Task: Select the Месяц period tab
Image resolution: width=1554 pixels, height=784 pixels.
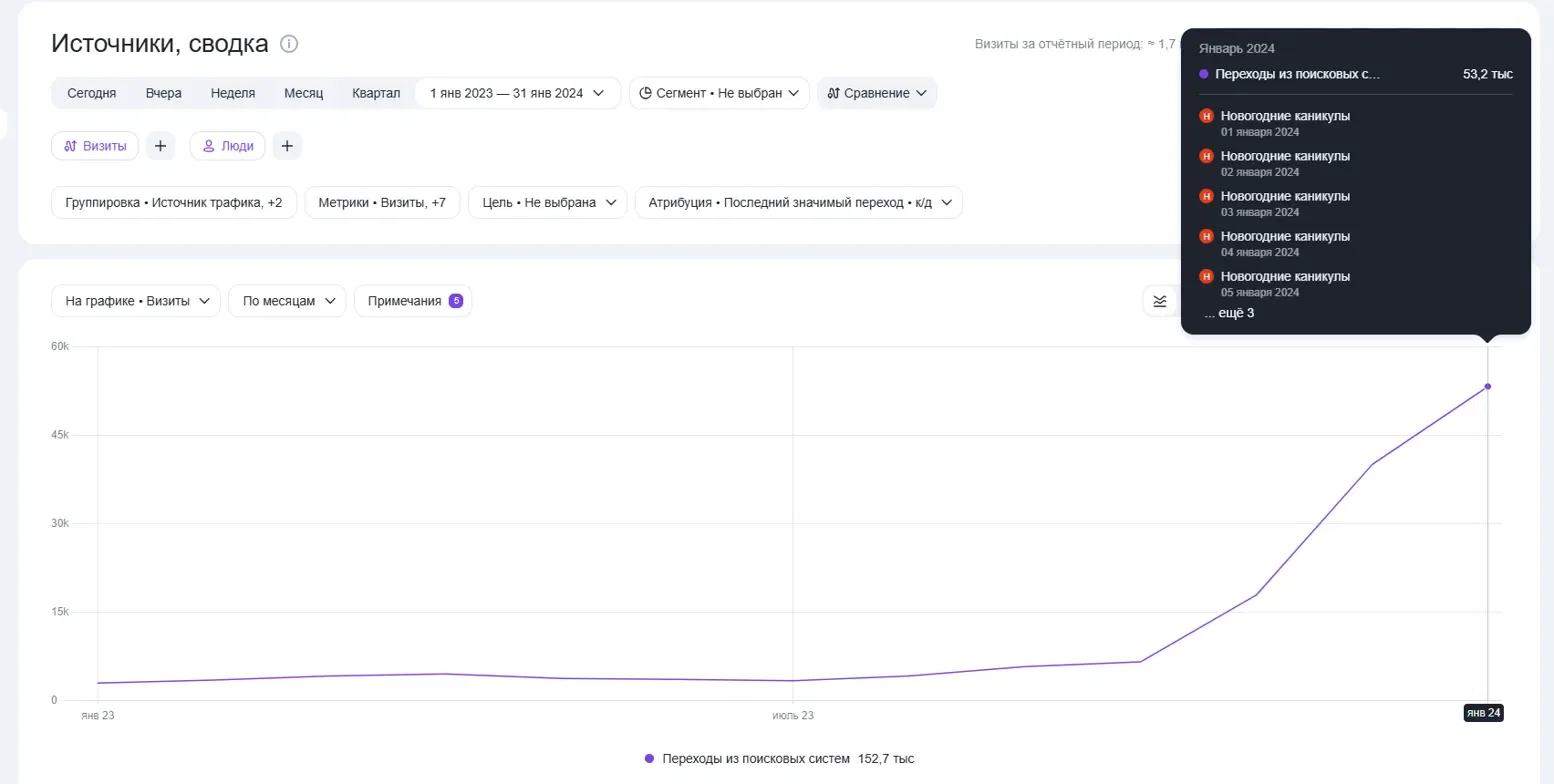Action: pyautogui.click(x=304, y=93)
